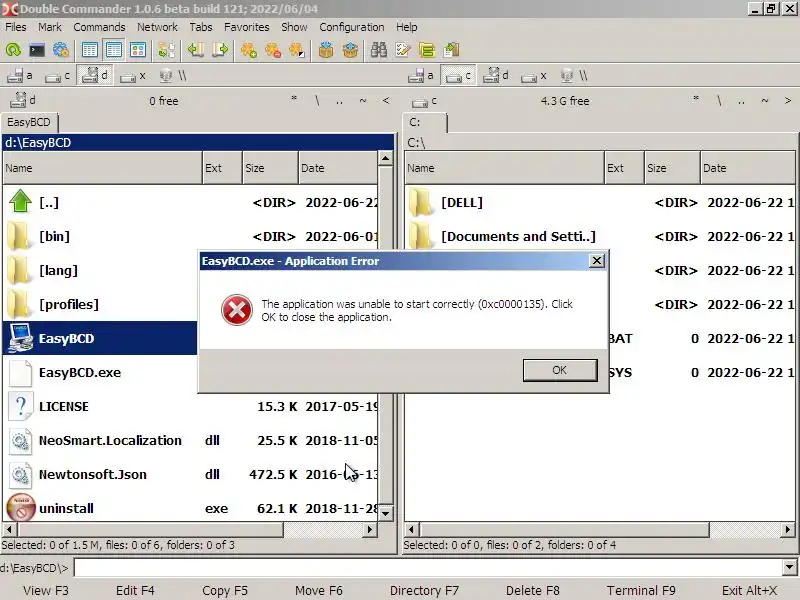Click the C: tab in right panel

point(424,122)
